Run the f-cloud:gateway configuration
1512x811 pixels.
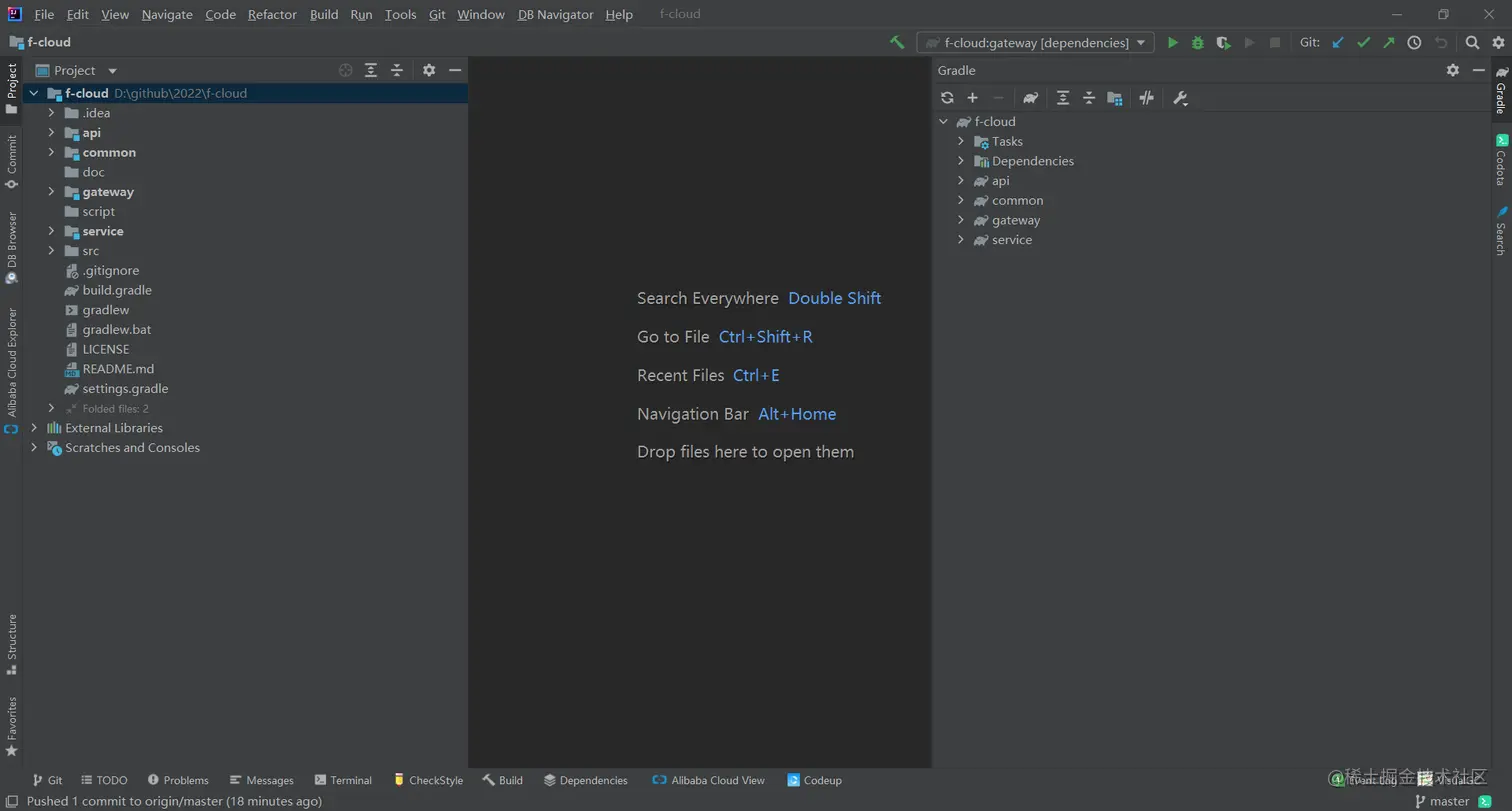tap(1173, 43)
